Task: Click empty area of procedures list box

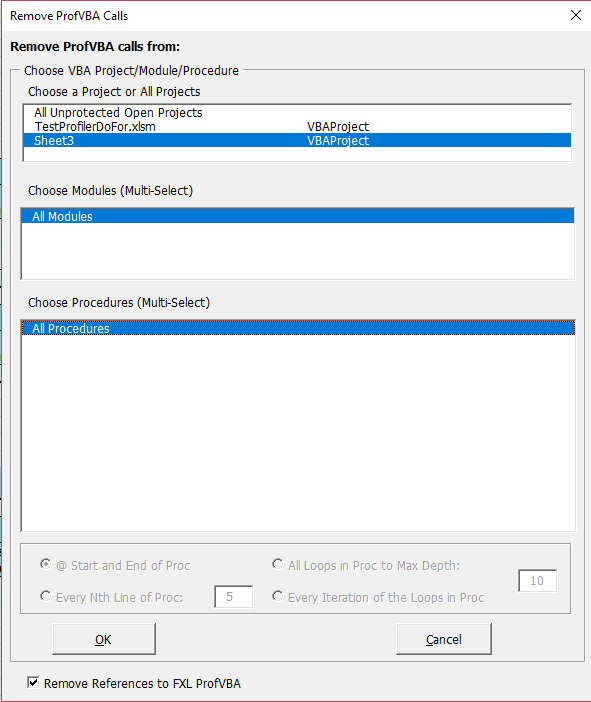Action: (x=298, y=432)
